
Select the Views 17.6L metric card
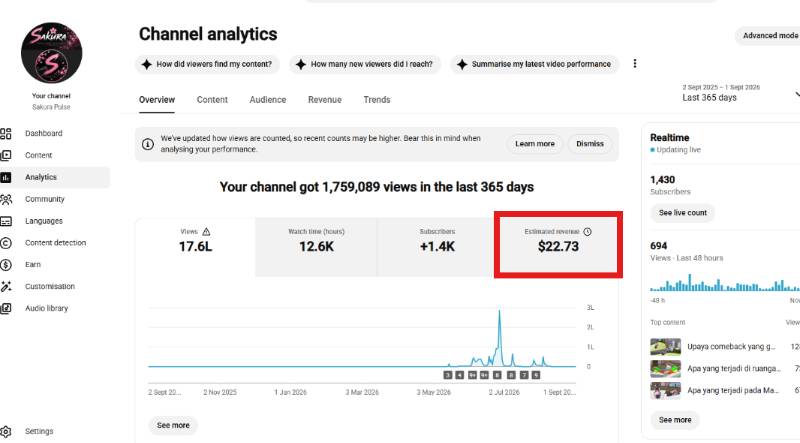pos(195,248)
